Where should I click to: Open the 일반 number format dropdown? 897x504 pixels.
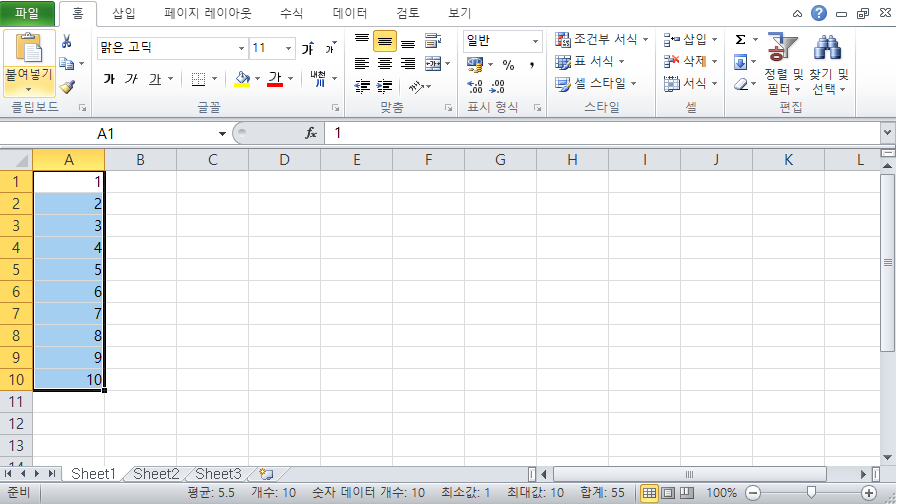(x=535, y=41)
